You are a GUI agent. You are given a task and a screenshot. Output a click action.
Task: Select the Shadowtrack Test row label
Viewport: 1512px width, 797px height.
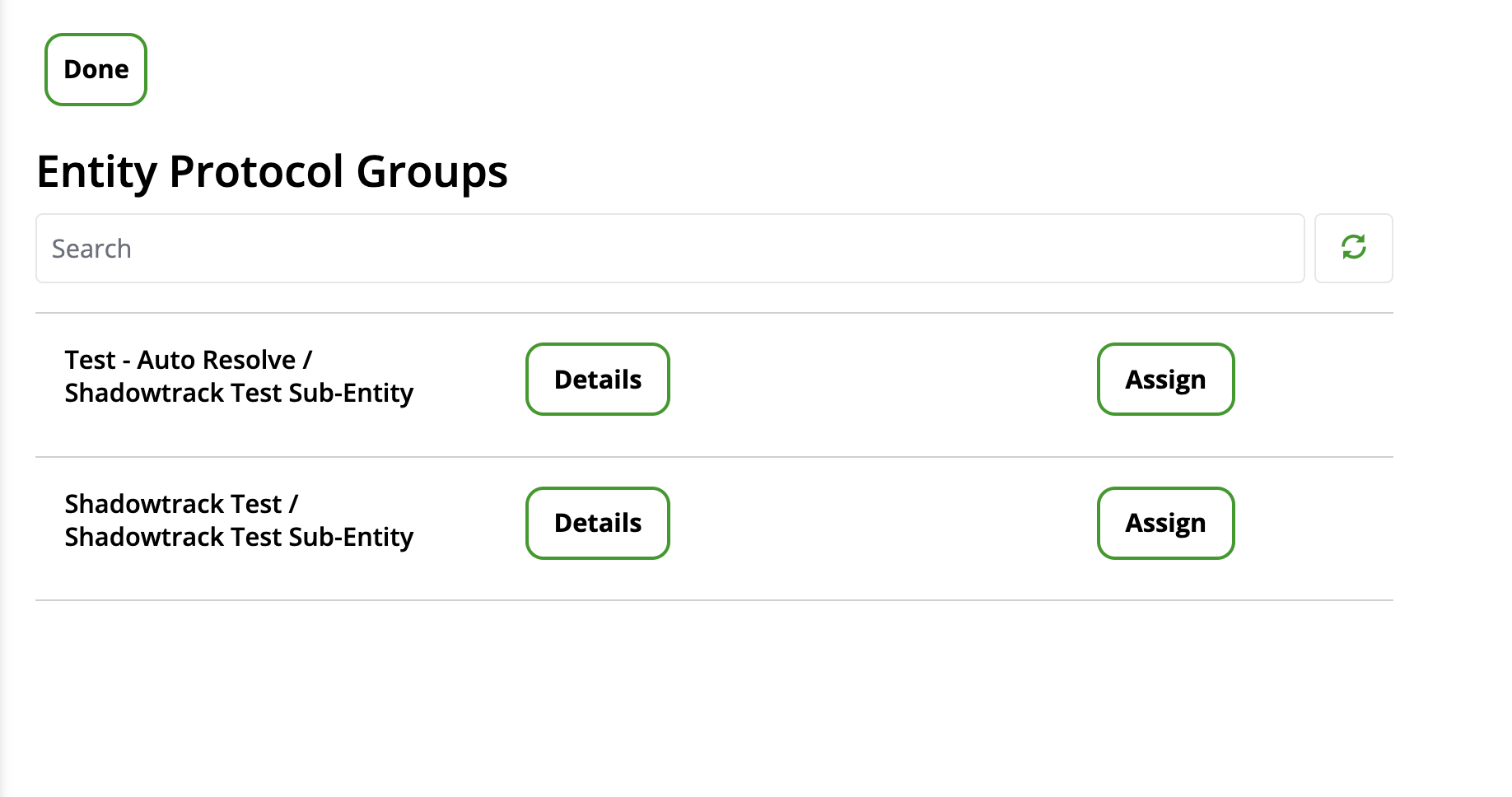(181, 504)
